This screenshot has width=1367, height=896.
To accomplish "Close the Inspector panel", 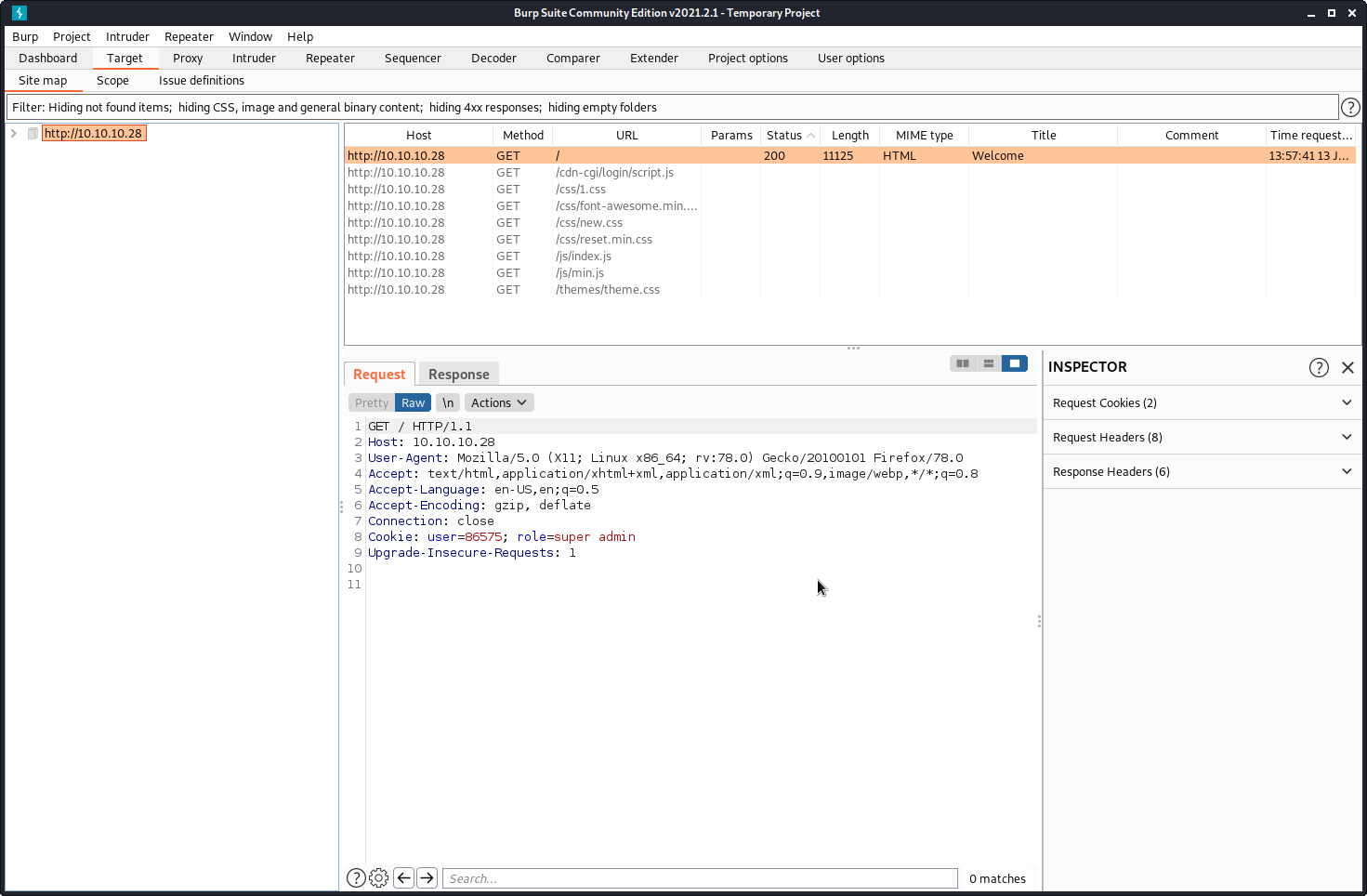I will [1347, 367].
